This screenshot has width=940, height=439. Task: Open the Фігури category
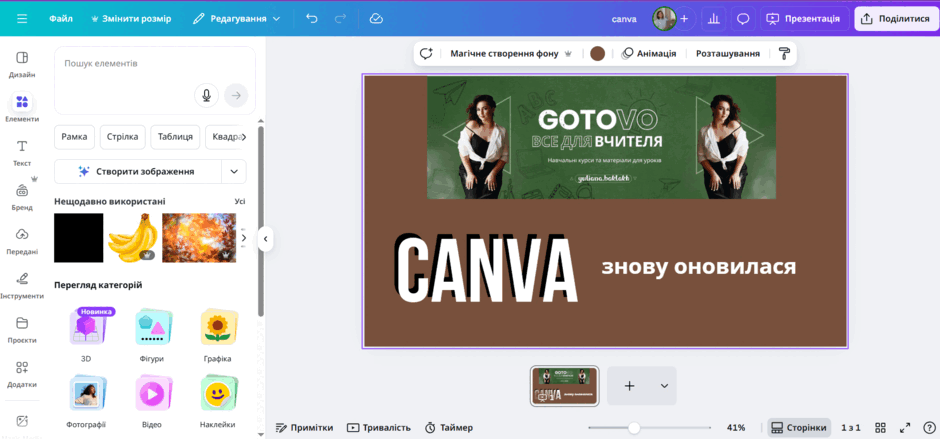(151, 336)
